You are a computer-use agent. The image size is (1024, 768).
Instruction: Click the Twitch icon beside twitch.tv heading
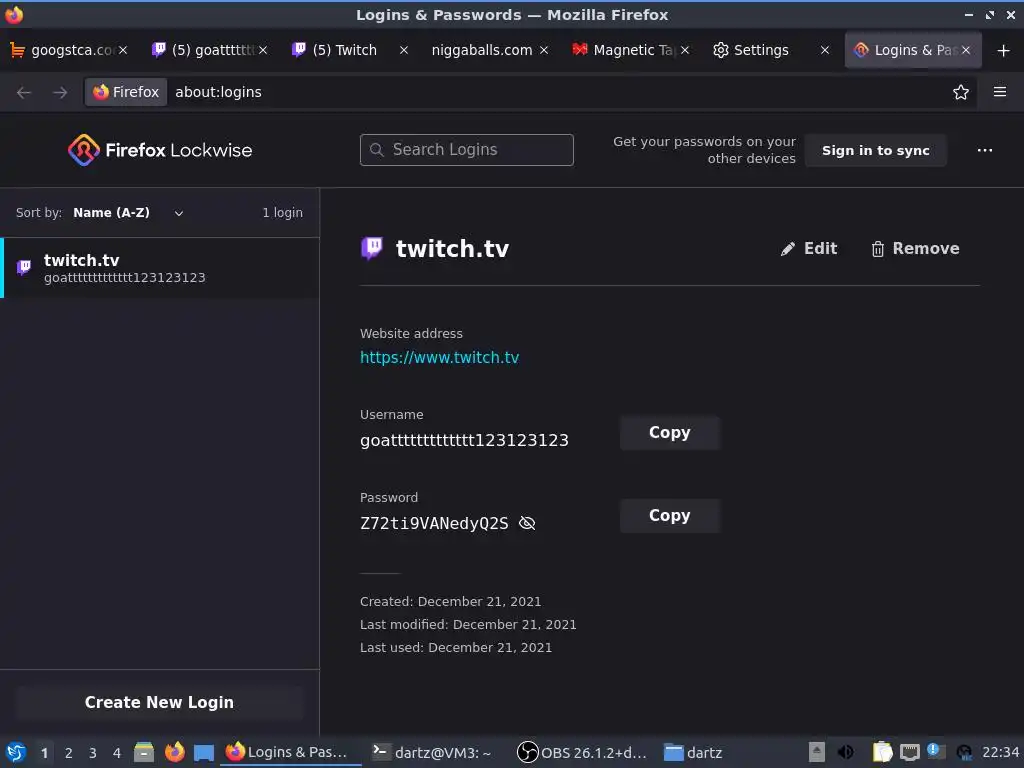coord(372,248)
